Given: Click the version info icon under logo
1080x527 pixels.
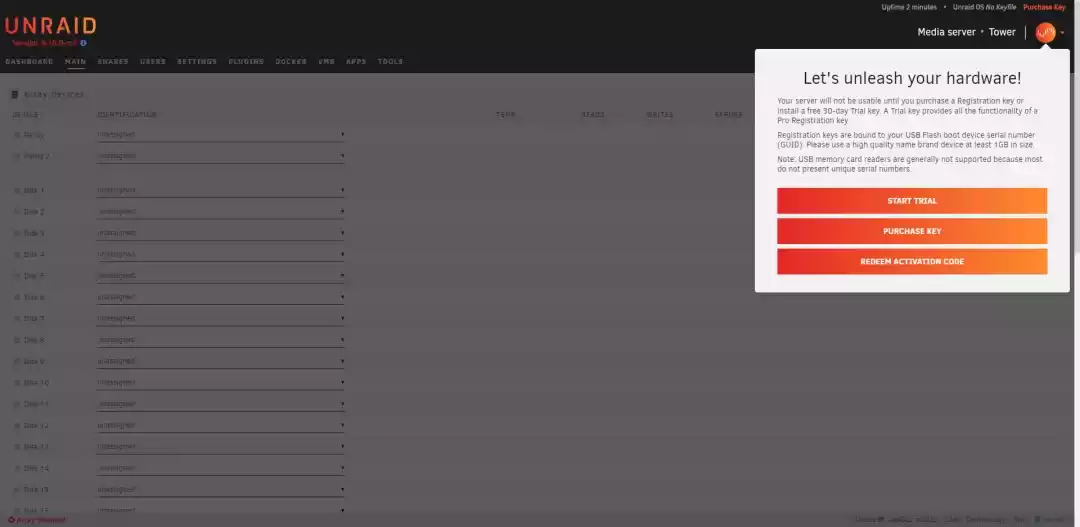Looking at the screenshot, I should pos(83,43).
